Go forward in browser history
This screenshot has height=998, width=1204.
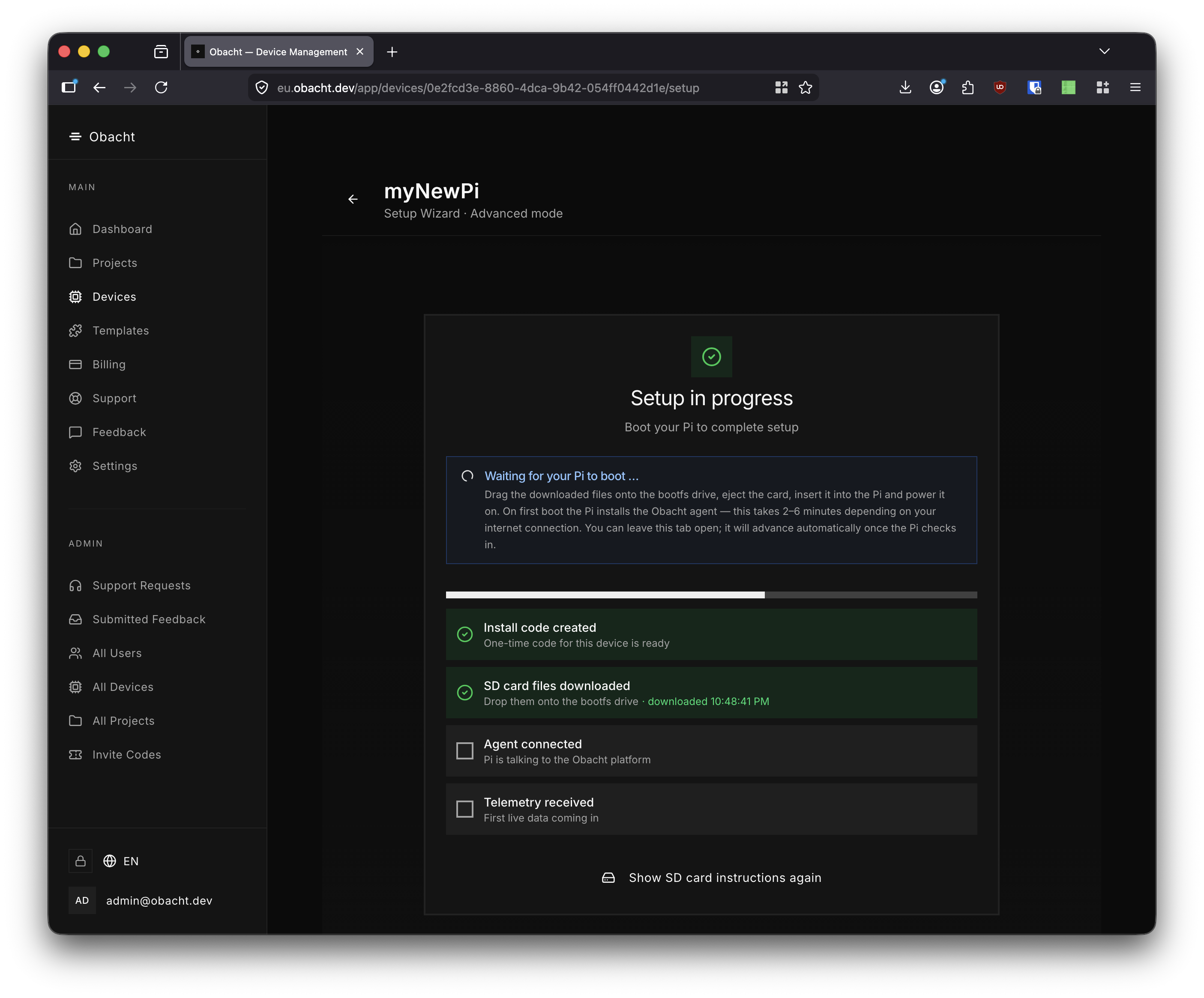coord(130,88)
